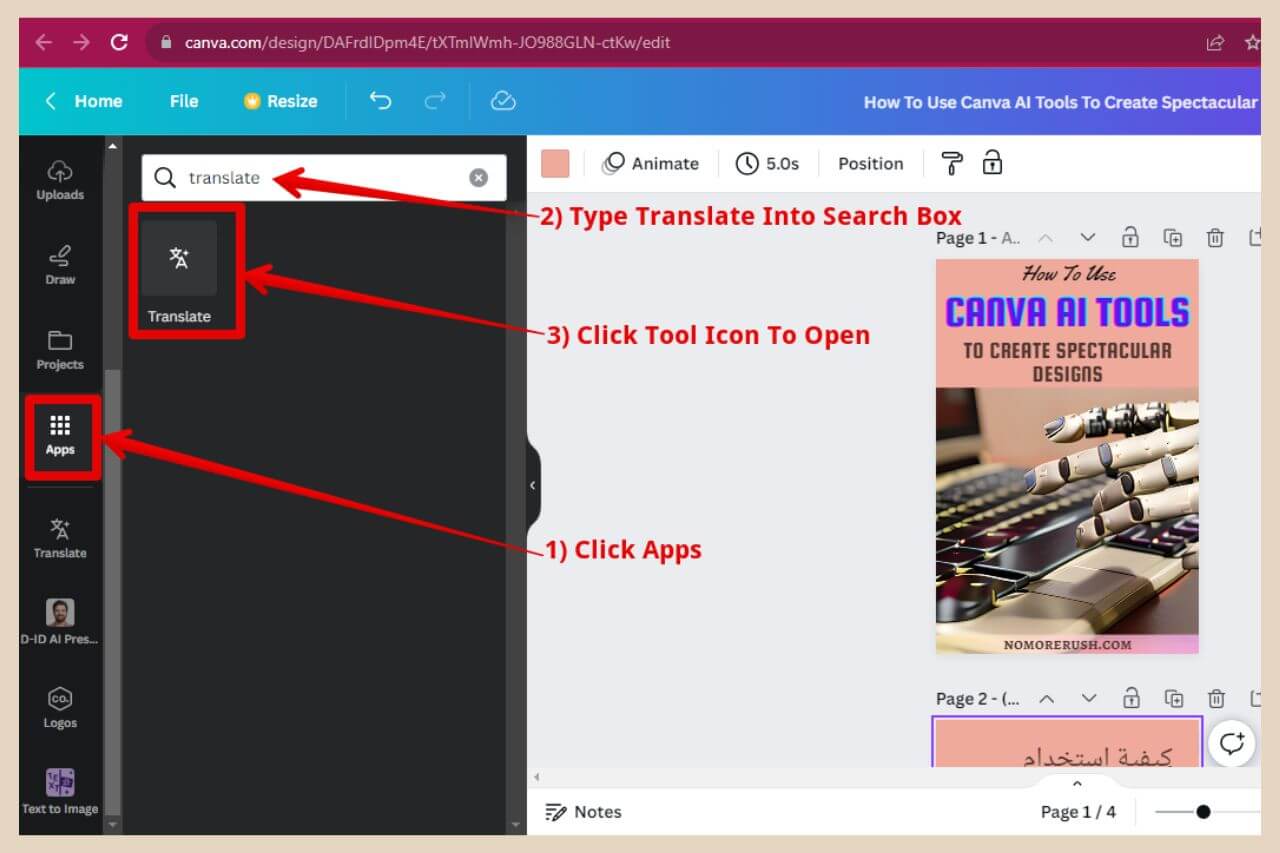Expand the page thumbnails tray
The height and width of the screenshot is (853, 1280).
[x=1077, y=783]
